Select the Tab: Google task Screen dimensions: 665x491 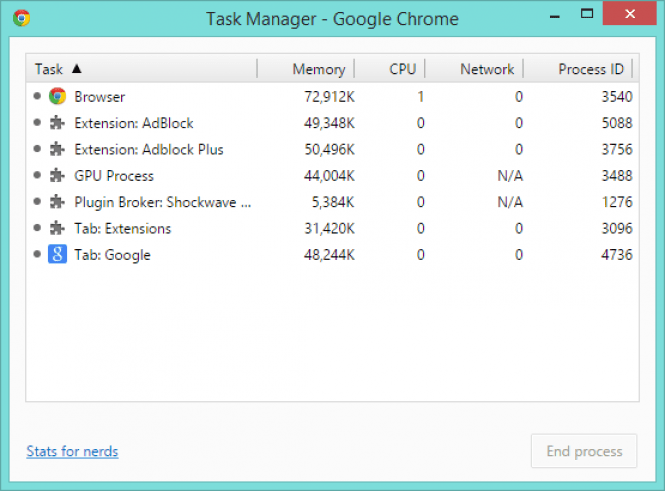point(332,255)
